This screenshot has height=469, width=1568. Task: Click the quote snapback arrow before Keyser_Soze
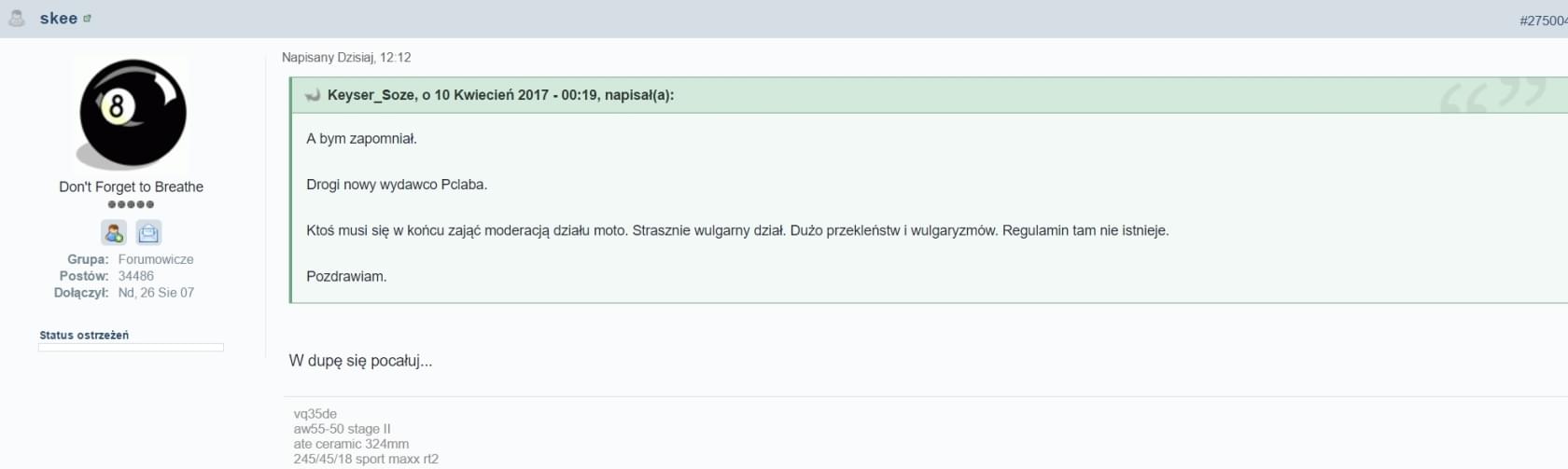click(313, 95)
